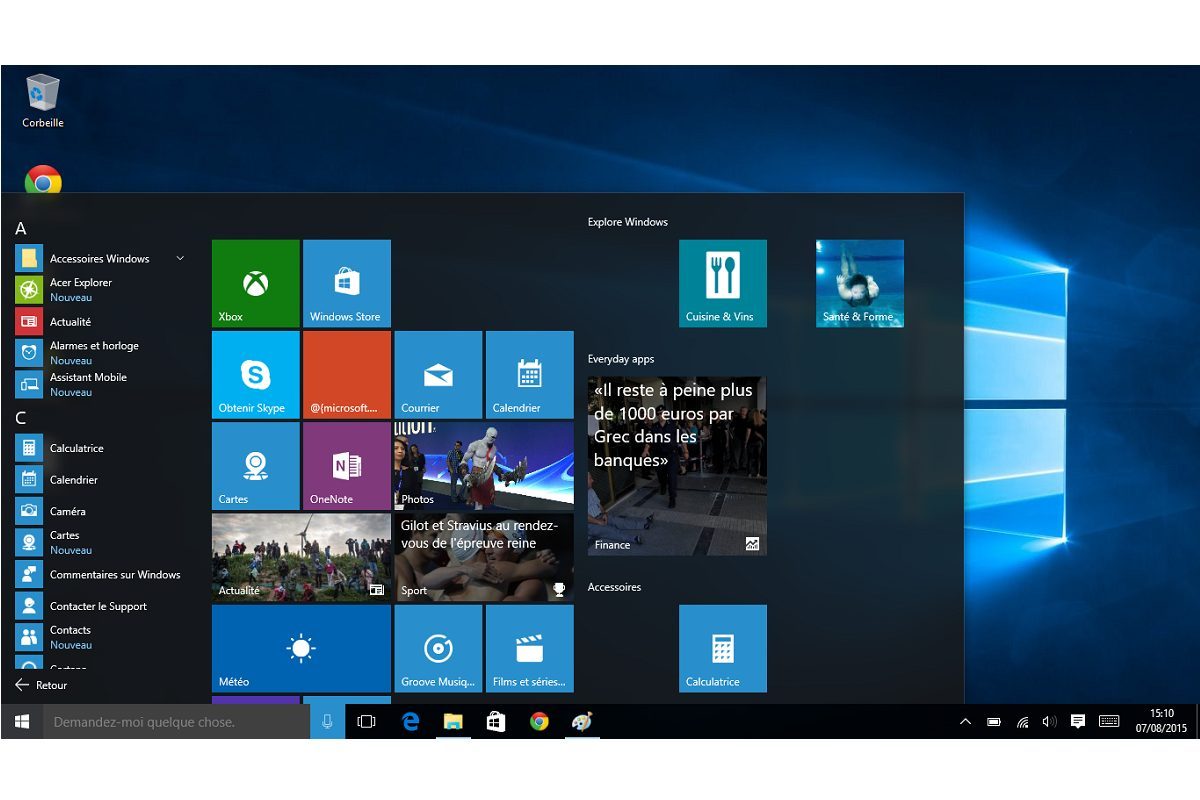Open Microsoft Edge from the taskbar
This screenshot has width=1200, height=800.
(x=410, y=722)
